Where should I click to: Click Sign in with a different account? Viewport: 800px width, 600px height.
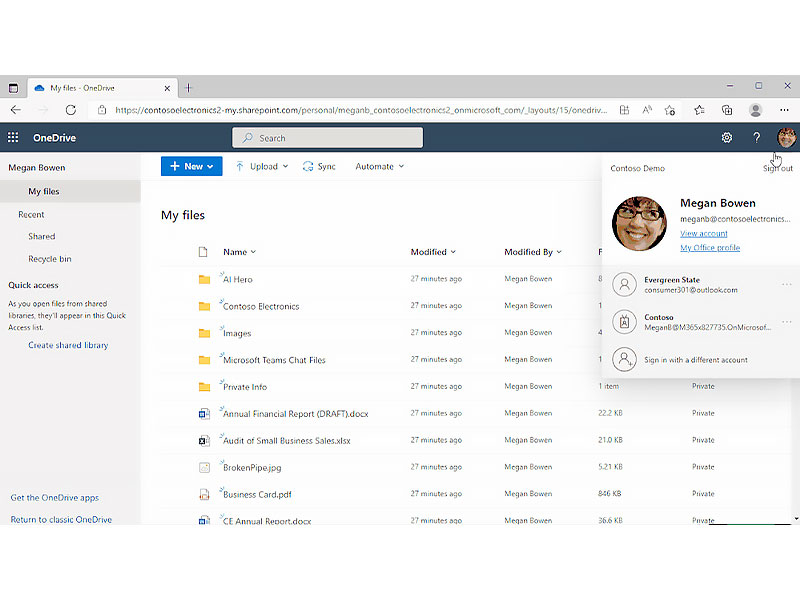click(x=695, y=360)
